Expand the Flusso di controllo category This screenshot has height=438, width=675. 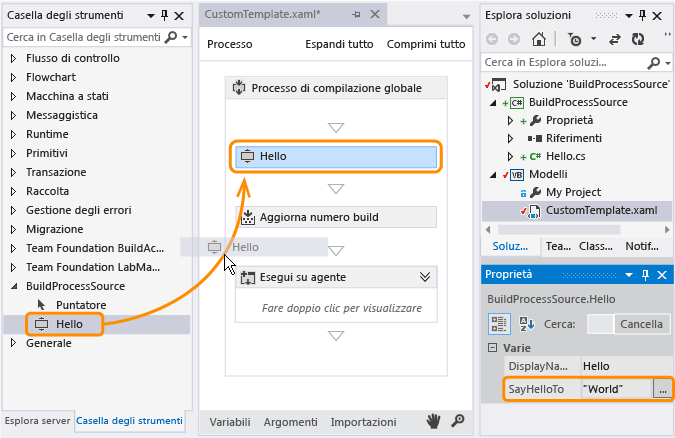click(x=13, y=58)
